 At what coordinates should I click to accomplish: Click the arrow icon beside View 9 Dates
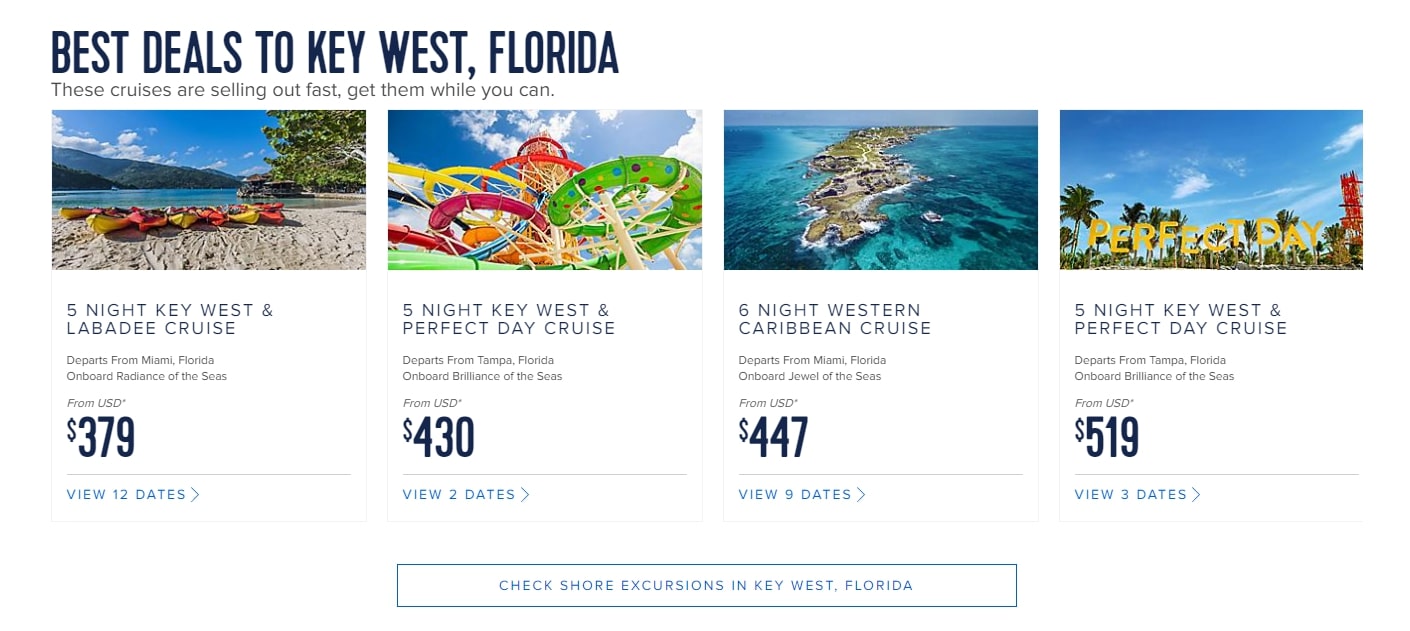pos(861,494)
